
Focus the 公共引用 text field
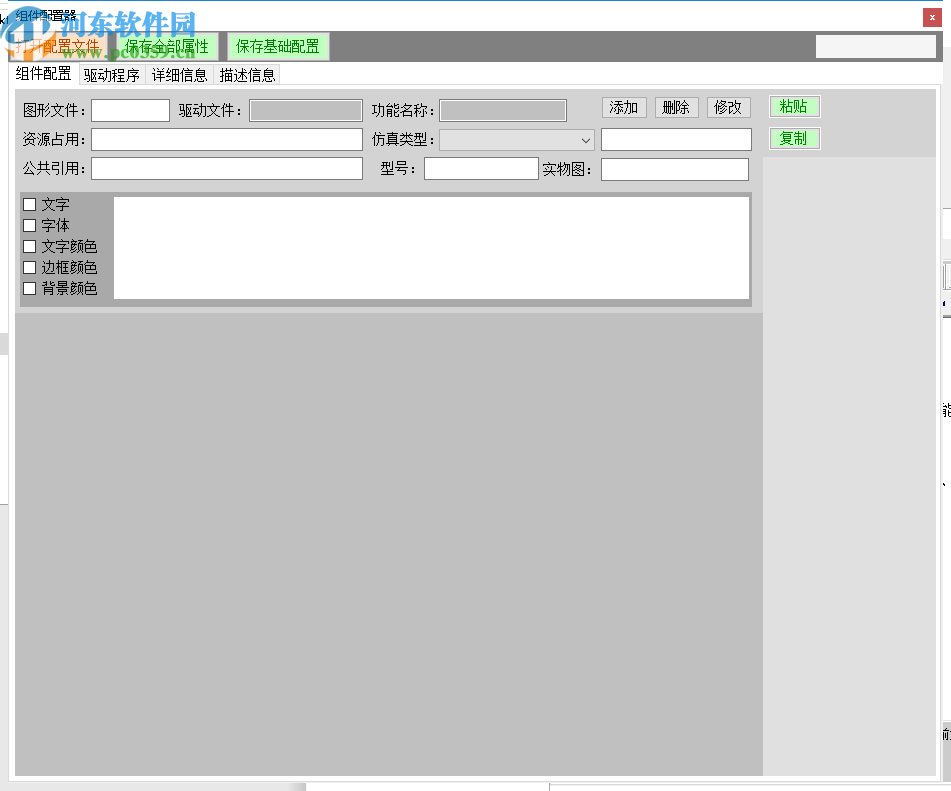227,169
